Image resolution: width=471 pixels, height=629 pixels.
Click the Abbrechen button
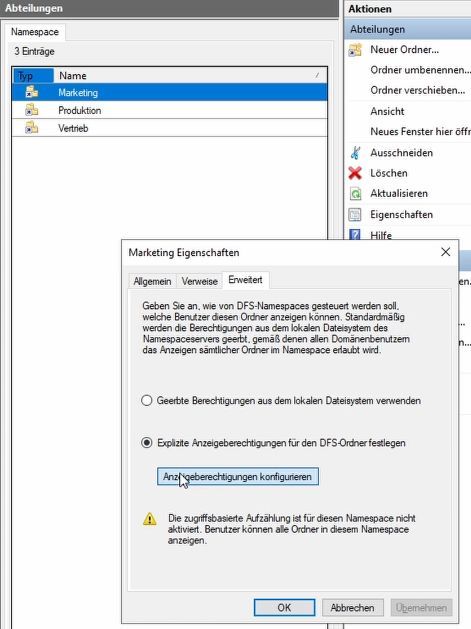click(352, 607)
